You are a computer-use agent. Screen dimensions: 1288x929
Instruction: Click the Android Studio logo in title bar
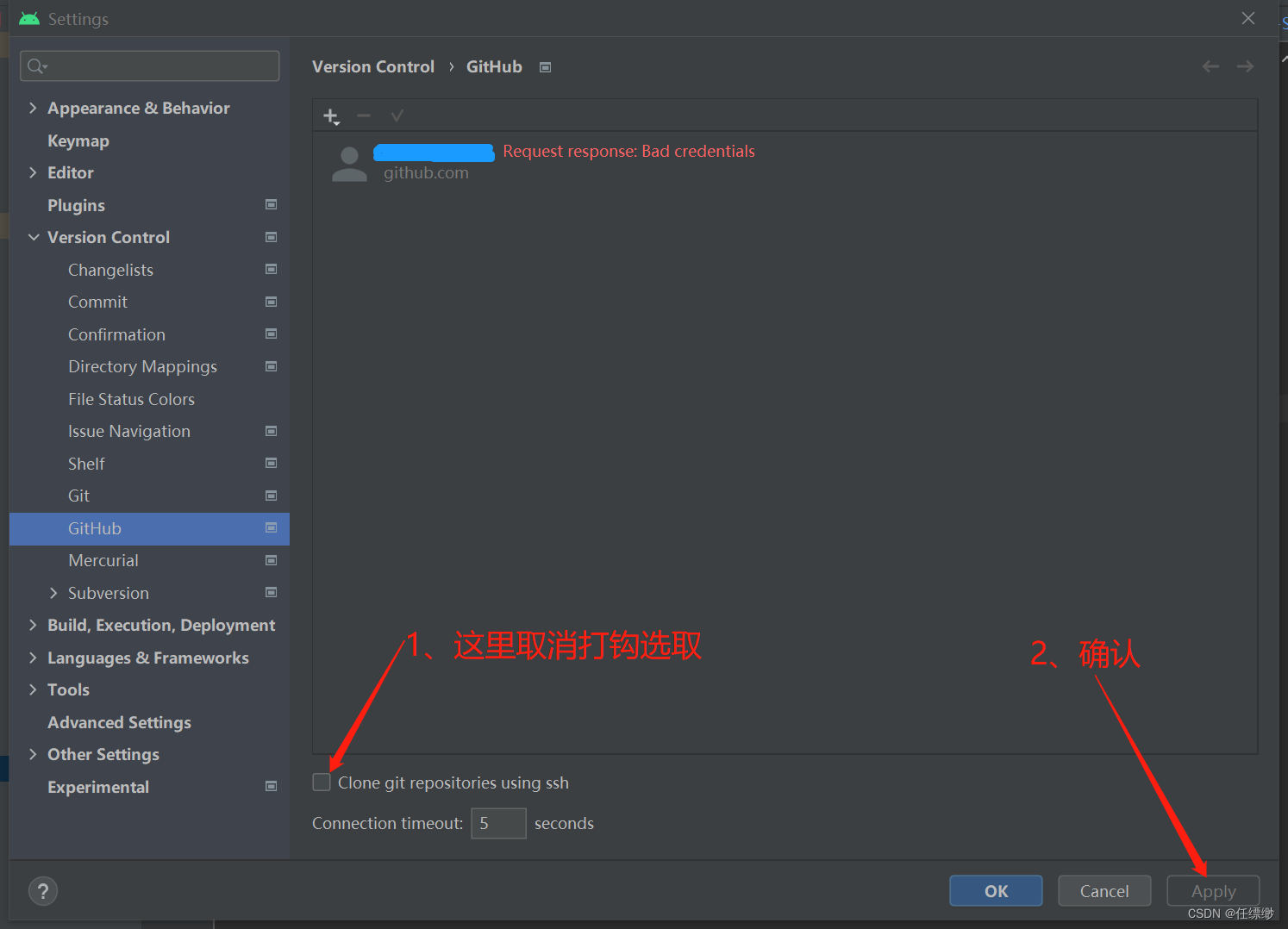pos(29,18)
